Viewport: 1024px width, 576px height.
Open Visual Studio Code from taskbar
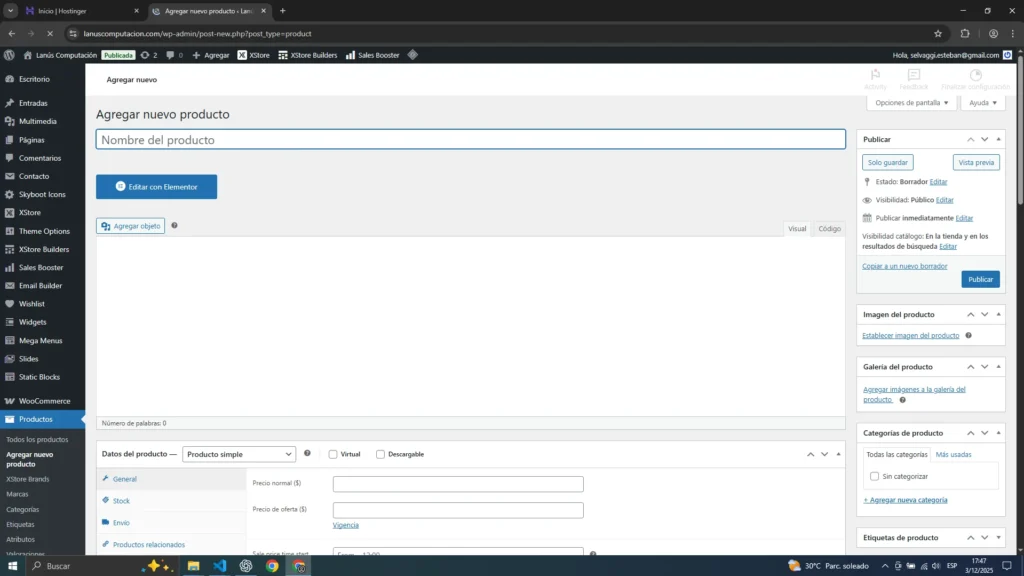pos(219,566)
